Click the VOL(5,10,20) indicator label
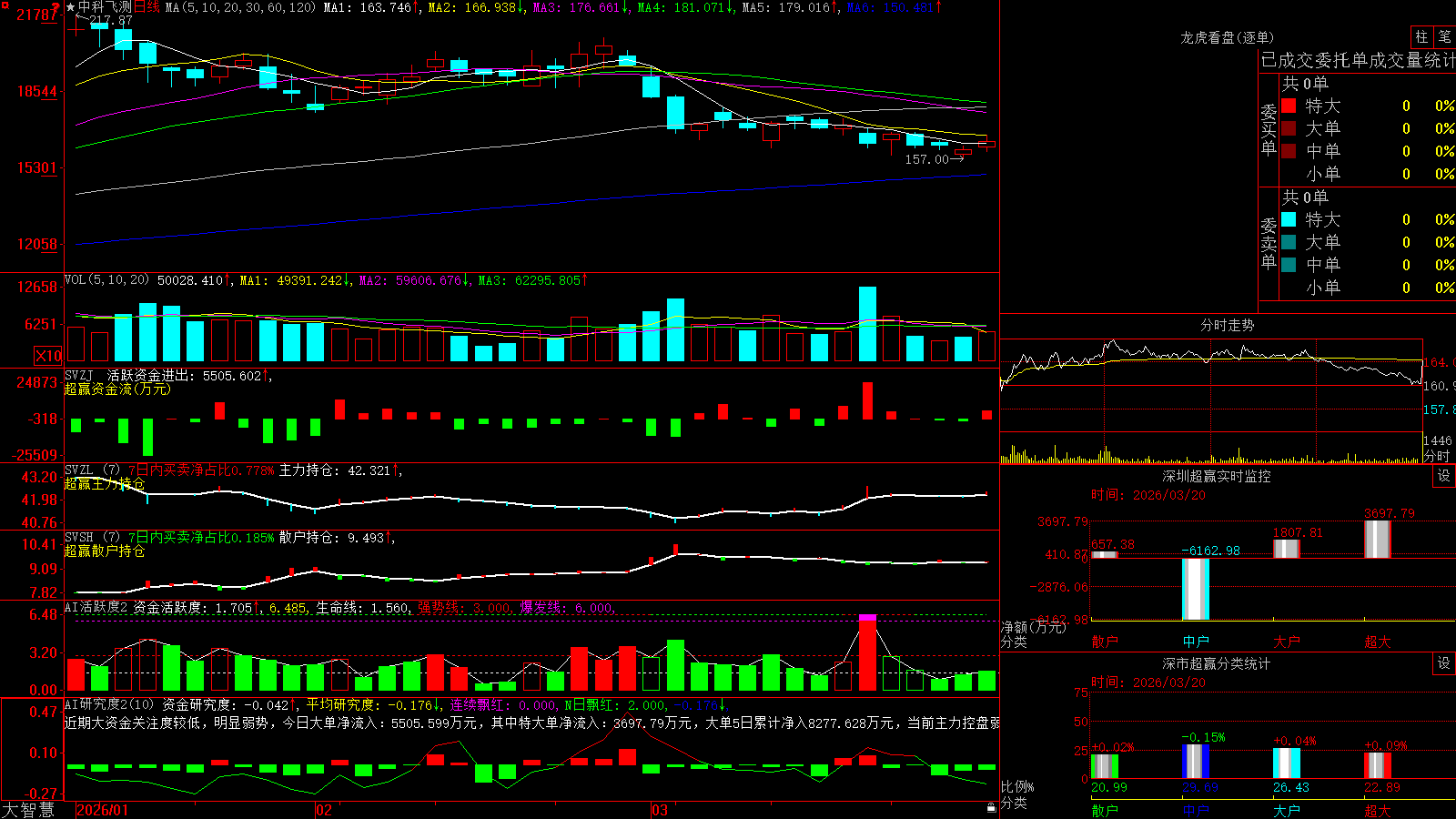The width and height of the screenshot is (1456, 819). pyautogui.click(x=107, y=280)
